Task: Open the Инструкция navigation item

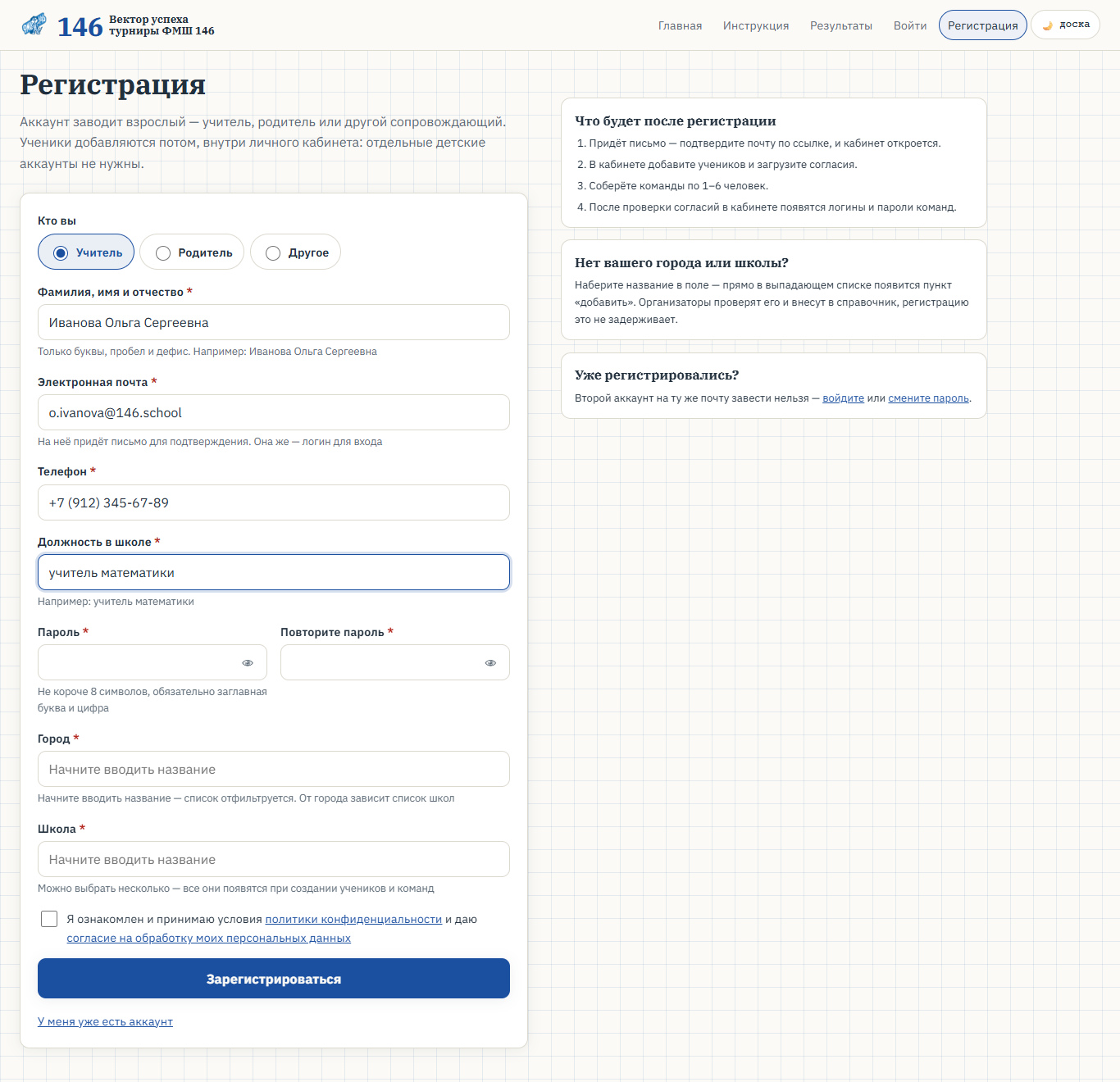Action: (756, 25)
